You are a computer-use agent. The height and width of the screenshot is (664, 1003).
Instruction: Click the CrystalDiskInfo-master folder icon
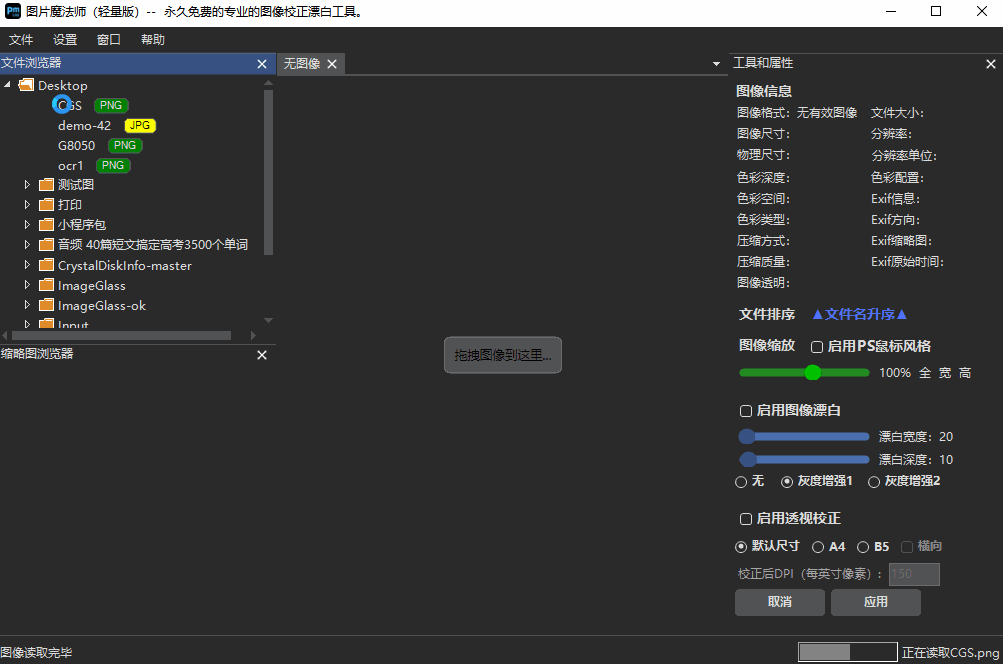[46, 265]
